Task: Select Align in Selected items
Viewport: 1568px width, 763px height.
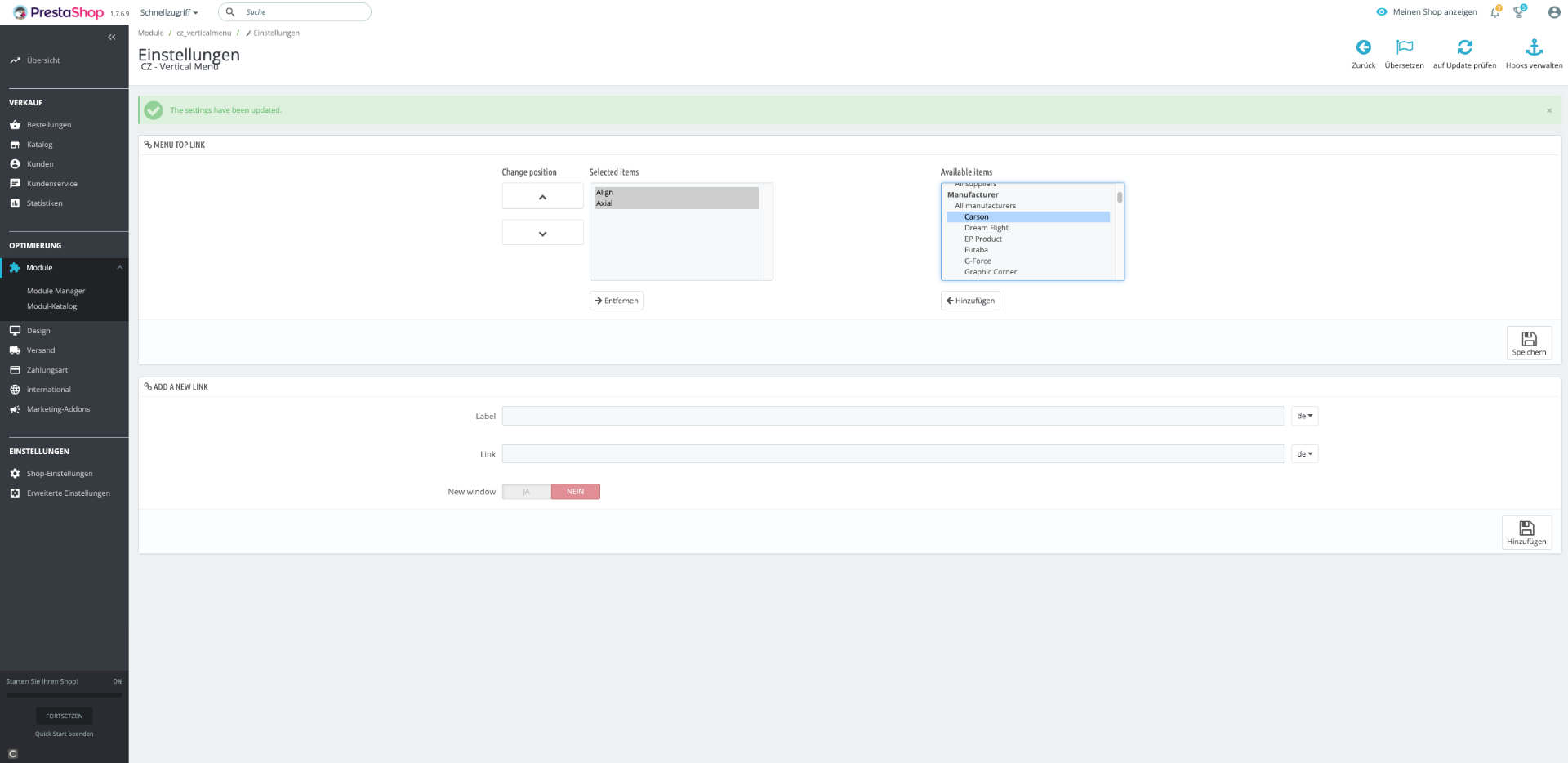Action: pos(677,193)
